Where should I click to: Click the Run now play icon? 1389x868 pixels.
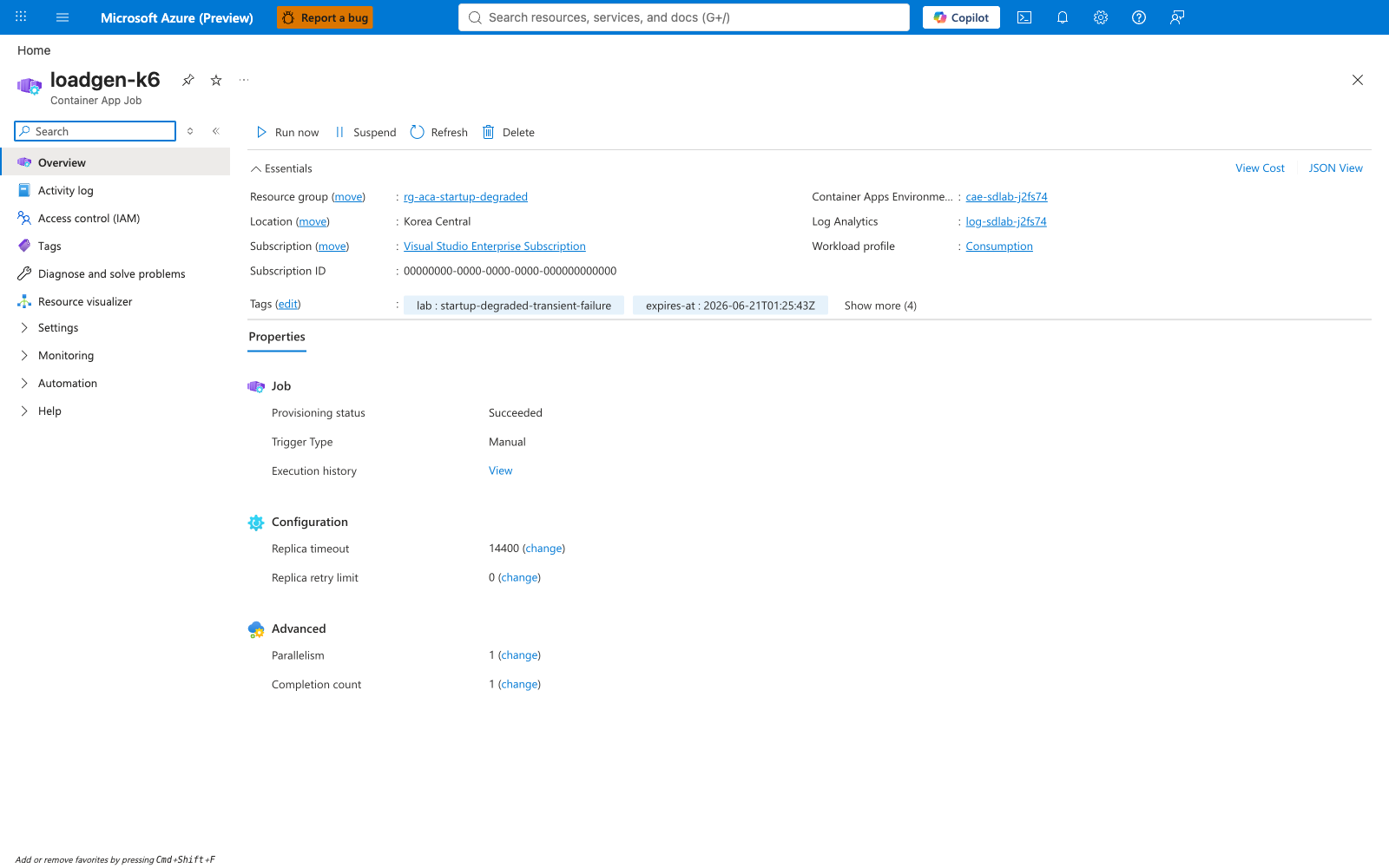261,132
